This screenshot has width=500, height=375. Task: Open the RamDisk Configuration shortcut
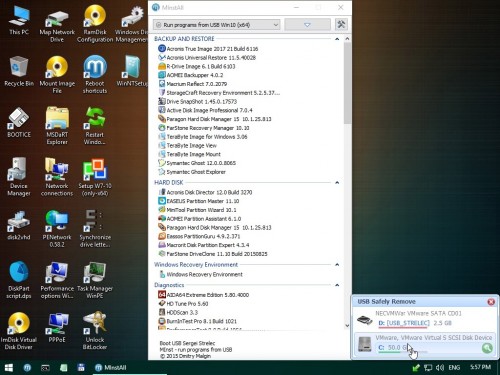(x=95, y=24)
